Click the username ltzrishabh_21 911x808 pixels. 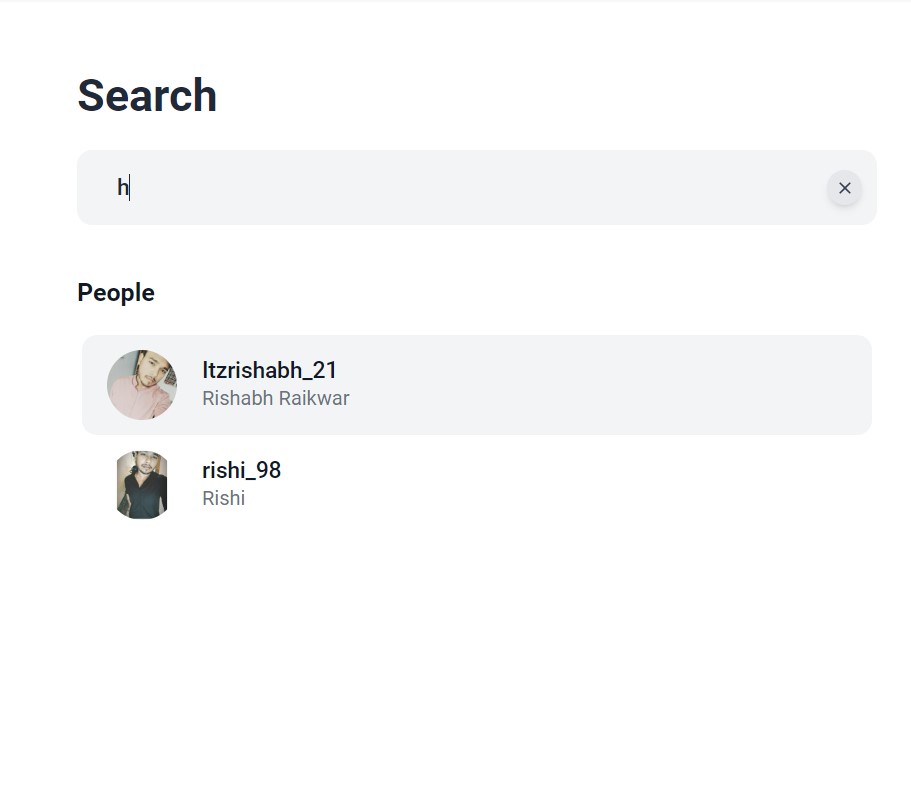[x=268, y=370]
